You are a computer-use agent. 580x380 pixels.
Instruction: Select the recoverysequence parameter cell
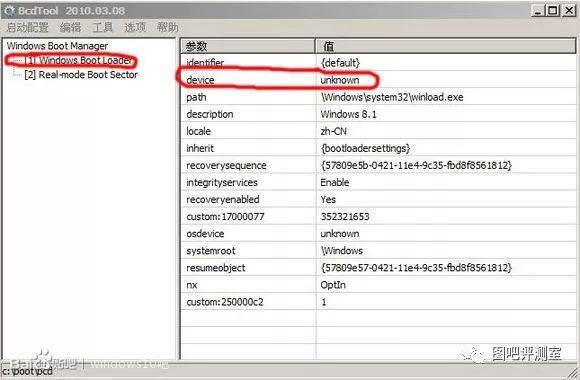click(249, 165)
